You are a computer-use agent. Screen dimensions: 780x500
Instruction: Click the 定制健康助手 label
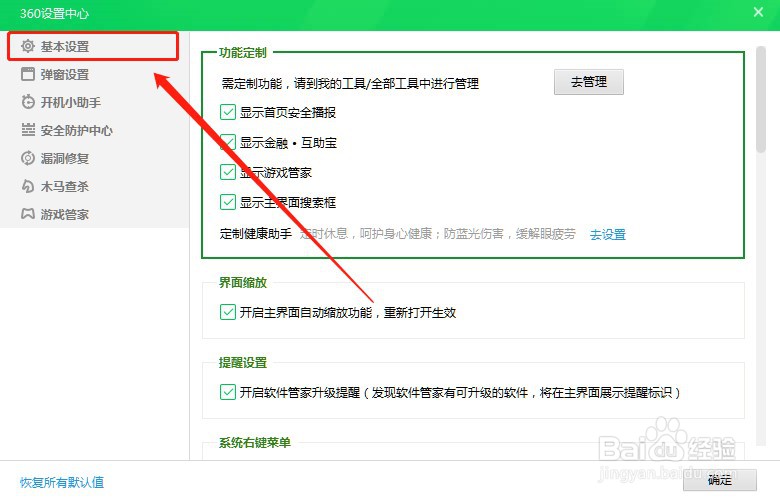pyautogui.click(x=256, y=233)
